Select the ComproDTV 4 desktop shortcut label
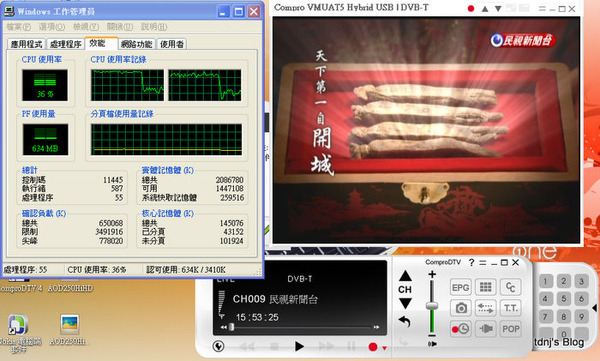 click(x=21, y=288)
